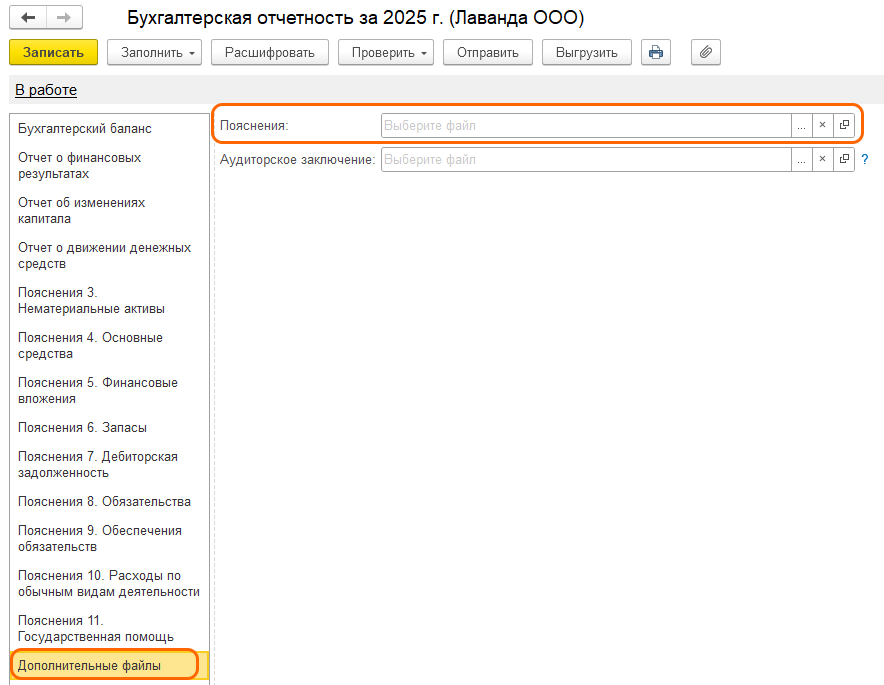
Task: Clear the Пояснения file field
Action: pyautogui.click(x=822, y=125)
